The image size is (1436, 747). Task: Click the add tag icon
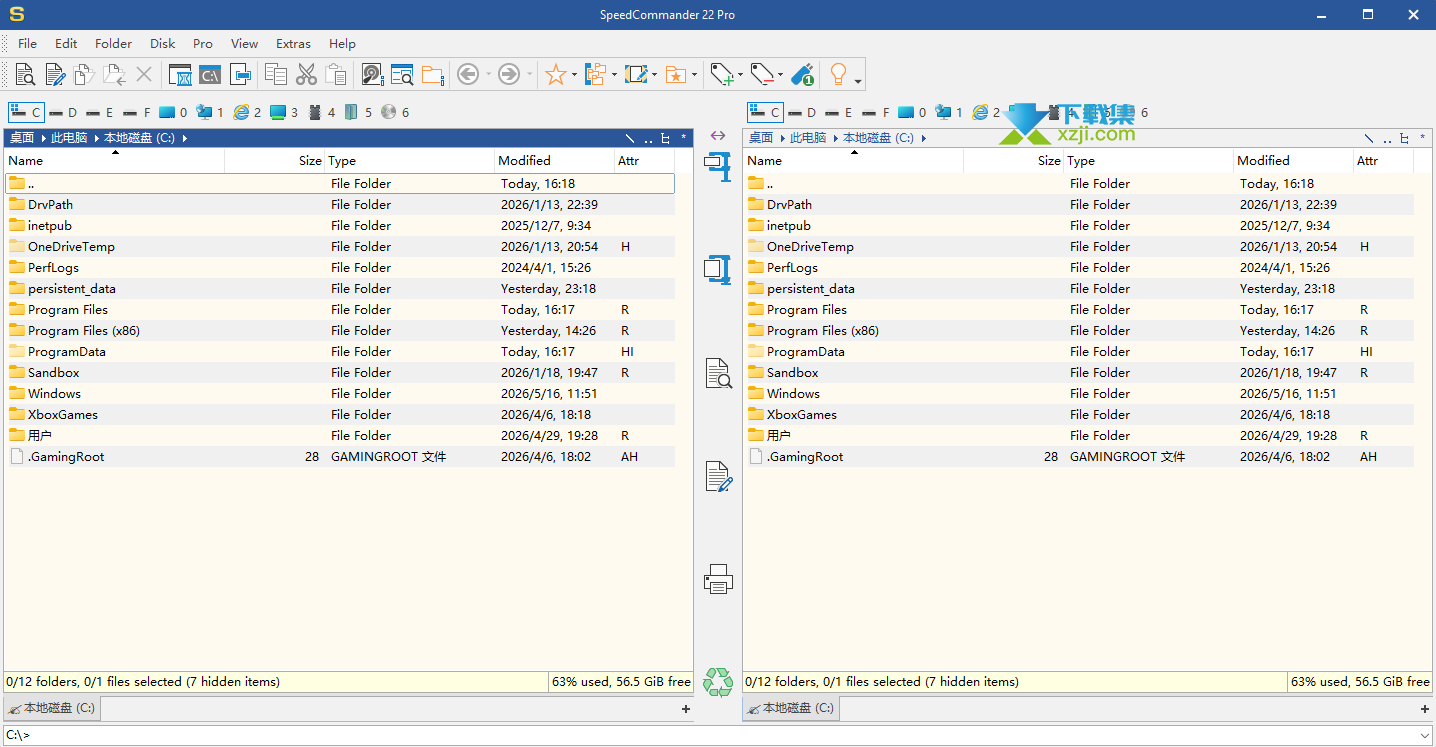(x=722, y=74)
